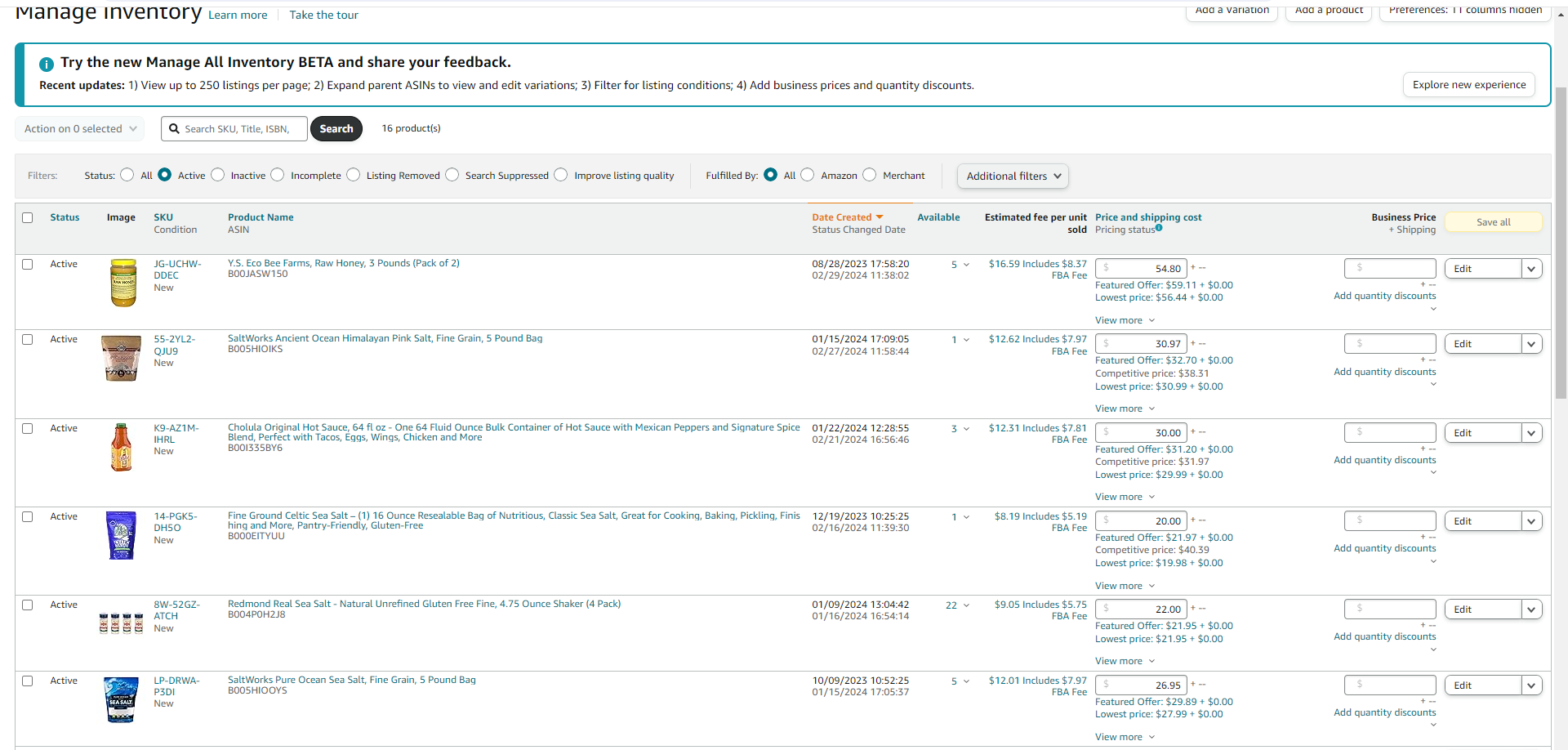The width and height of the screenshot is (1568, 750).
Task: Open Edit dropdown arrow for Cholula row
Action: tap(1531, 433)
